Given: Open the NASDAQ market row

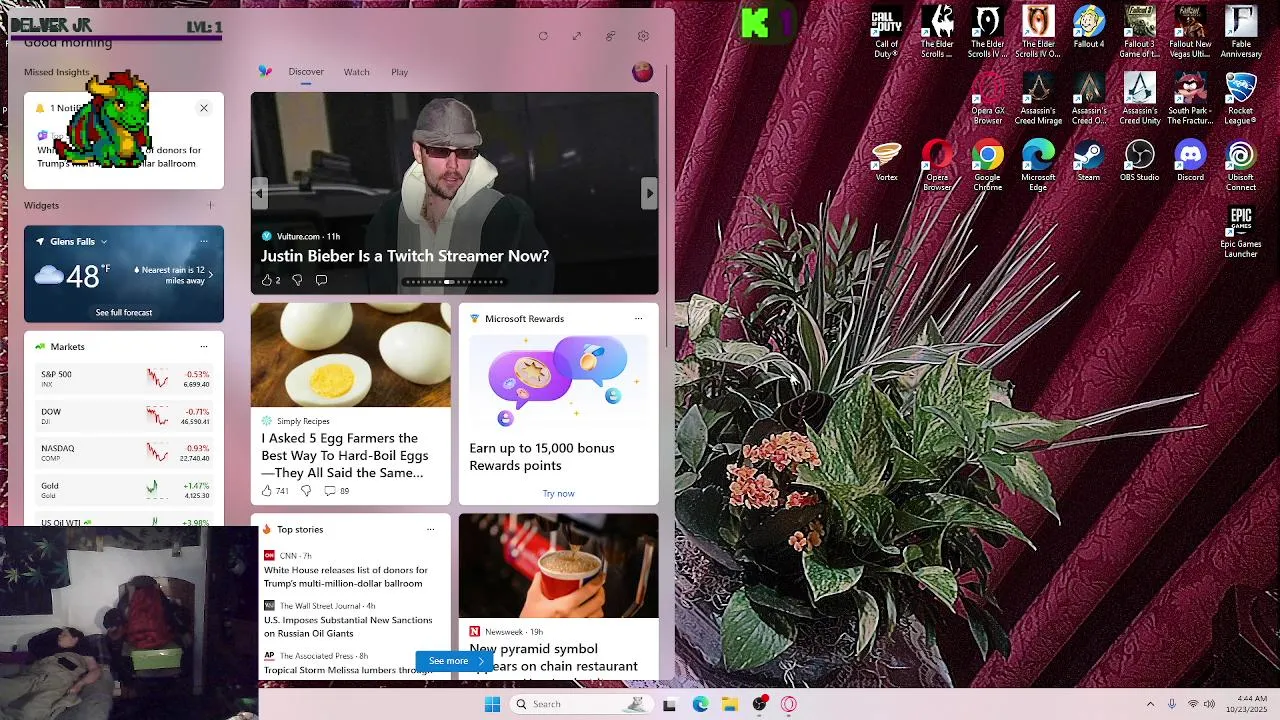Looking at the screenshot, I should tap(124, 453).
